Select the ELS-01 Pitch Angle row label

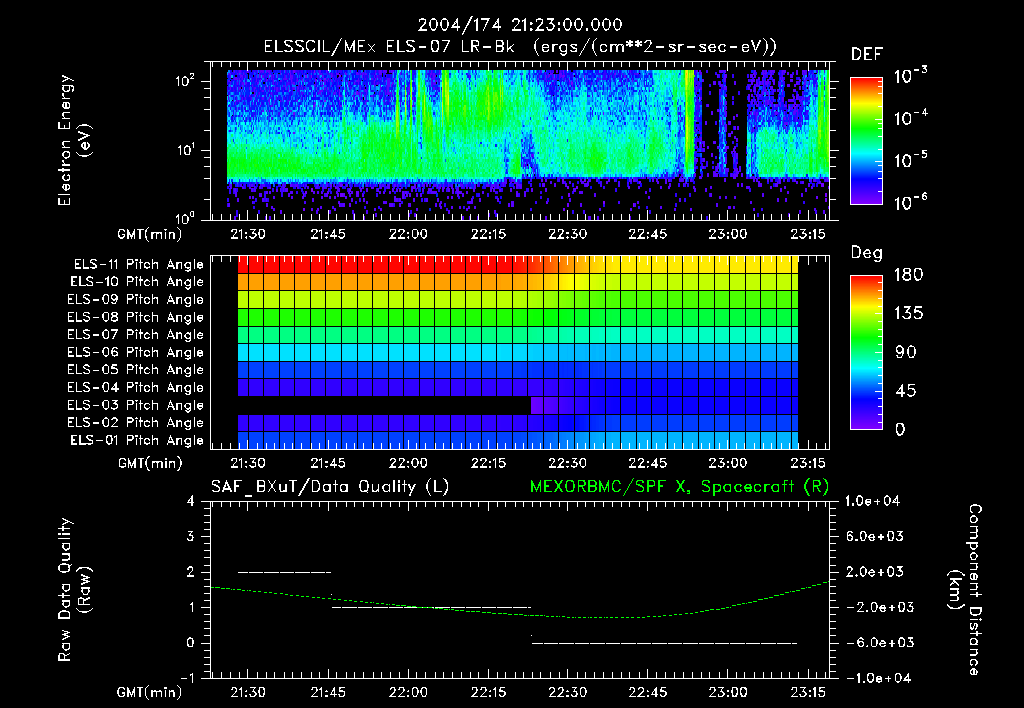pyautogui.click(x=137, y=440)
